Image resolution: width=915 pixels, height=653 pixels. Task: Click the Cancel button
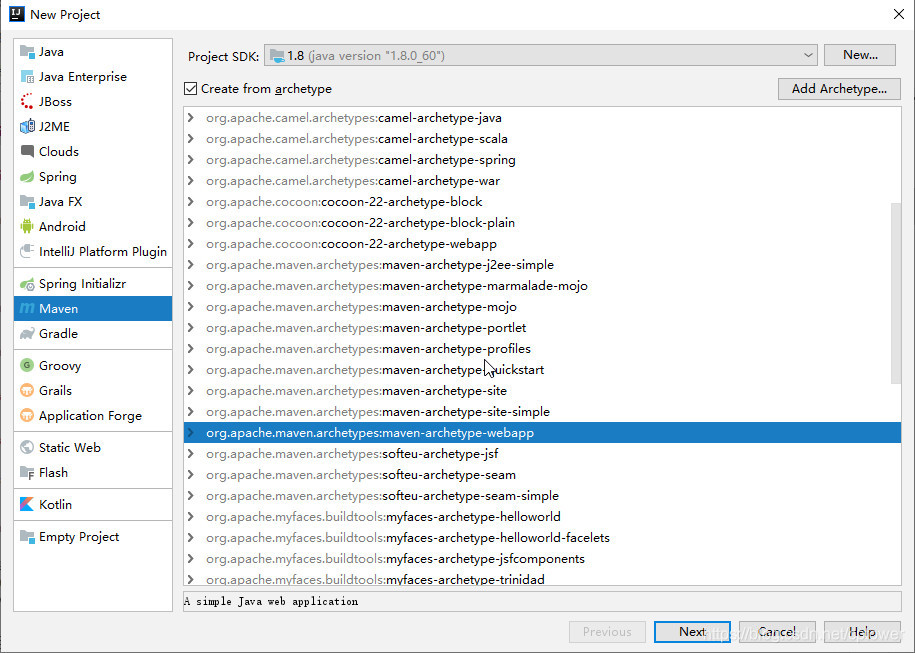point(777,632)
